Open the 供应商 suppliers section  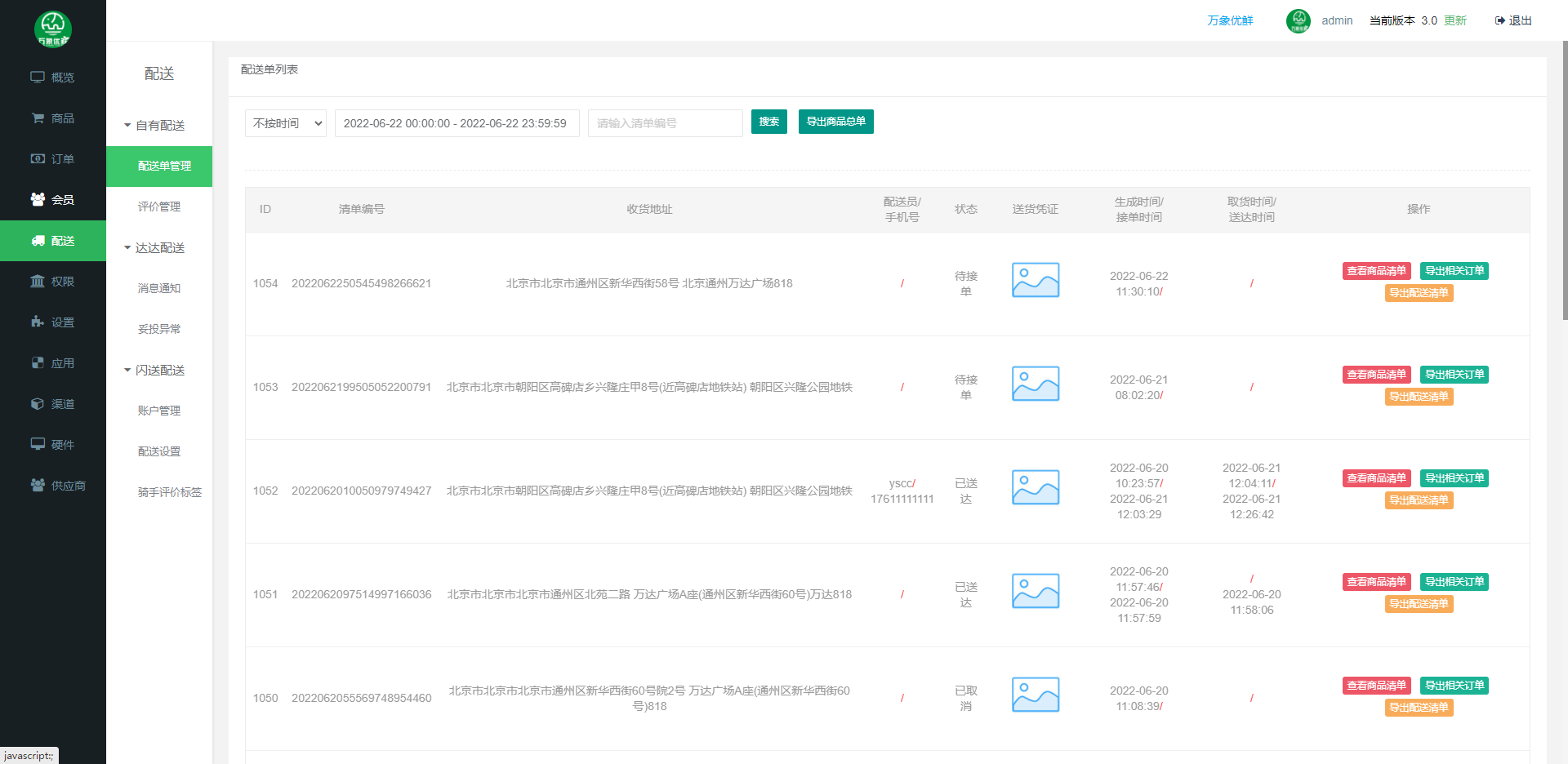[x=53, y=485]
